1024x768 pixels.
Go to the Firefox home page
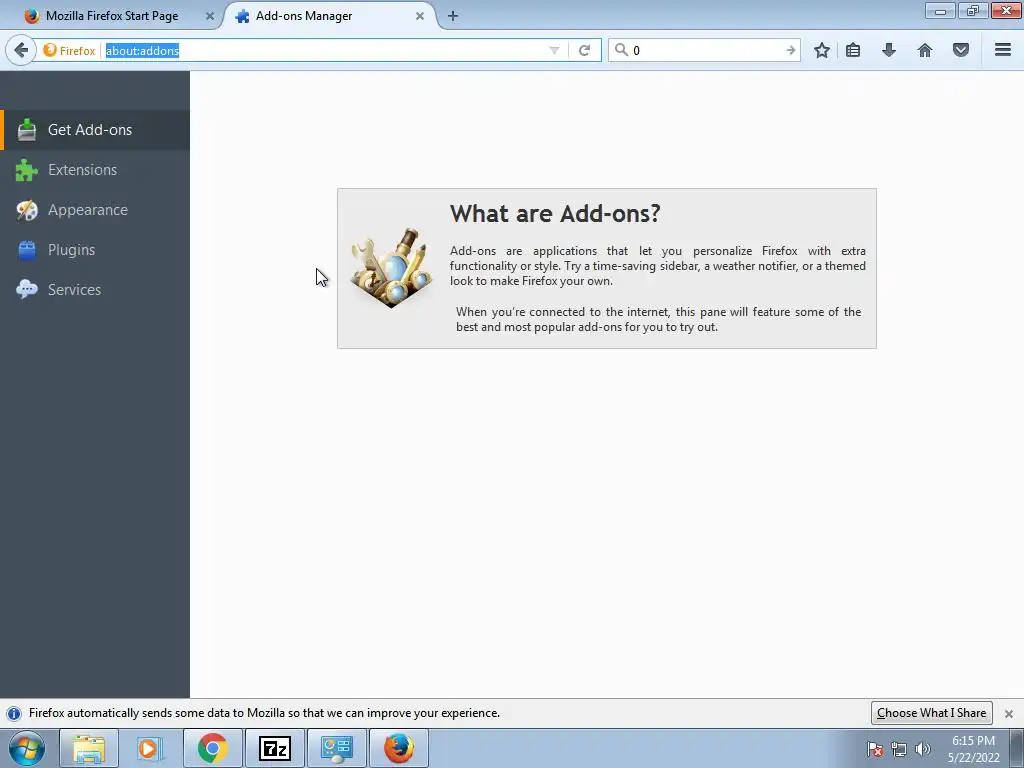[925, 50]
